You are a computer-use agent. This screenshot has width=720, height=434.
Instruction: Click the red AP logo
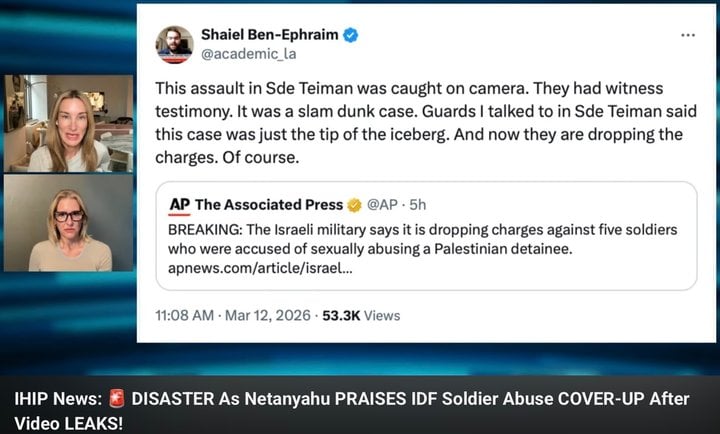tap(180, 204)
